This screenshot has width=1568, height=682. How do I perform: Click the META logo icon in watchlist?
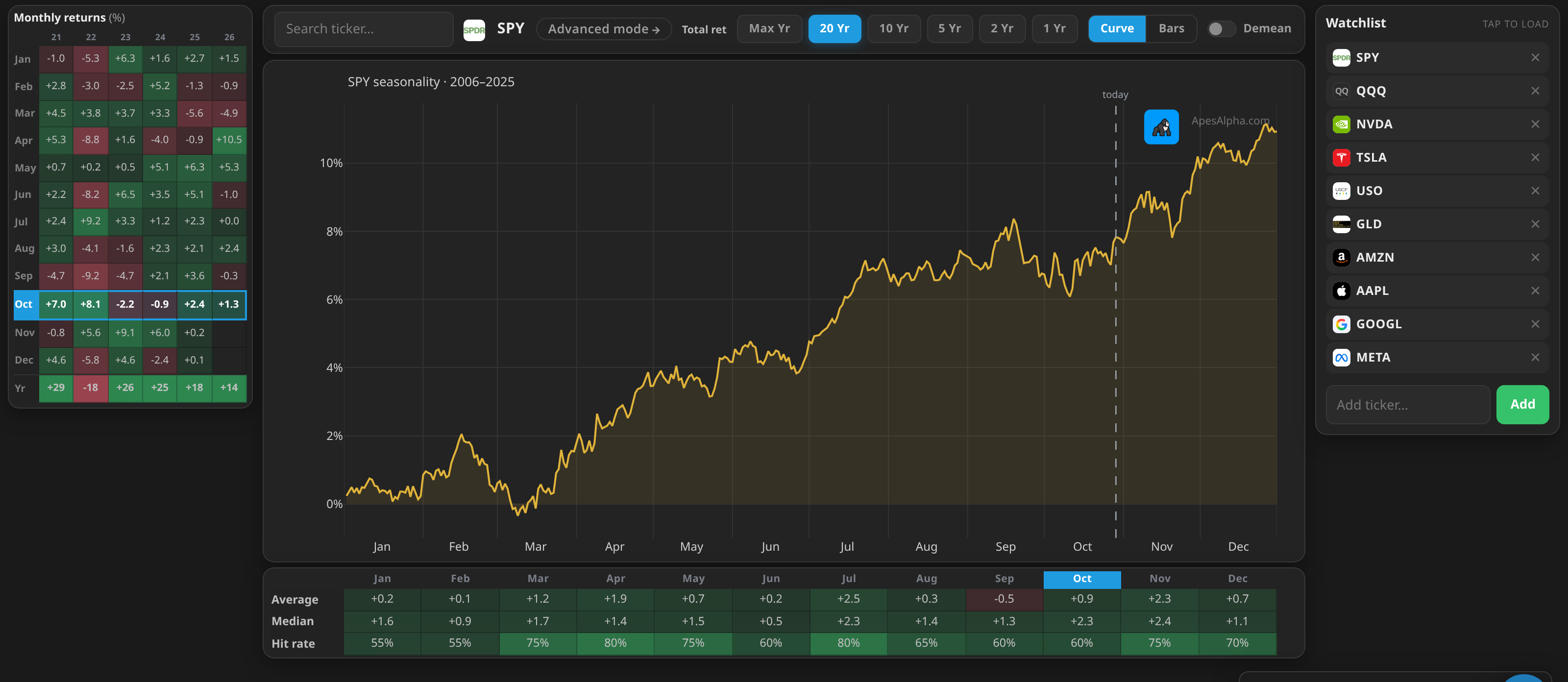[1341, 358]
